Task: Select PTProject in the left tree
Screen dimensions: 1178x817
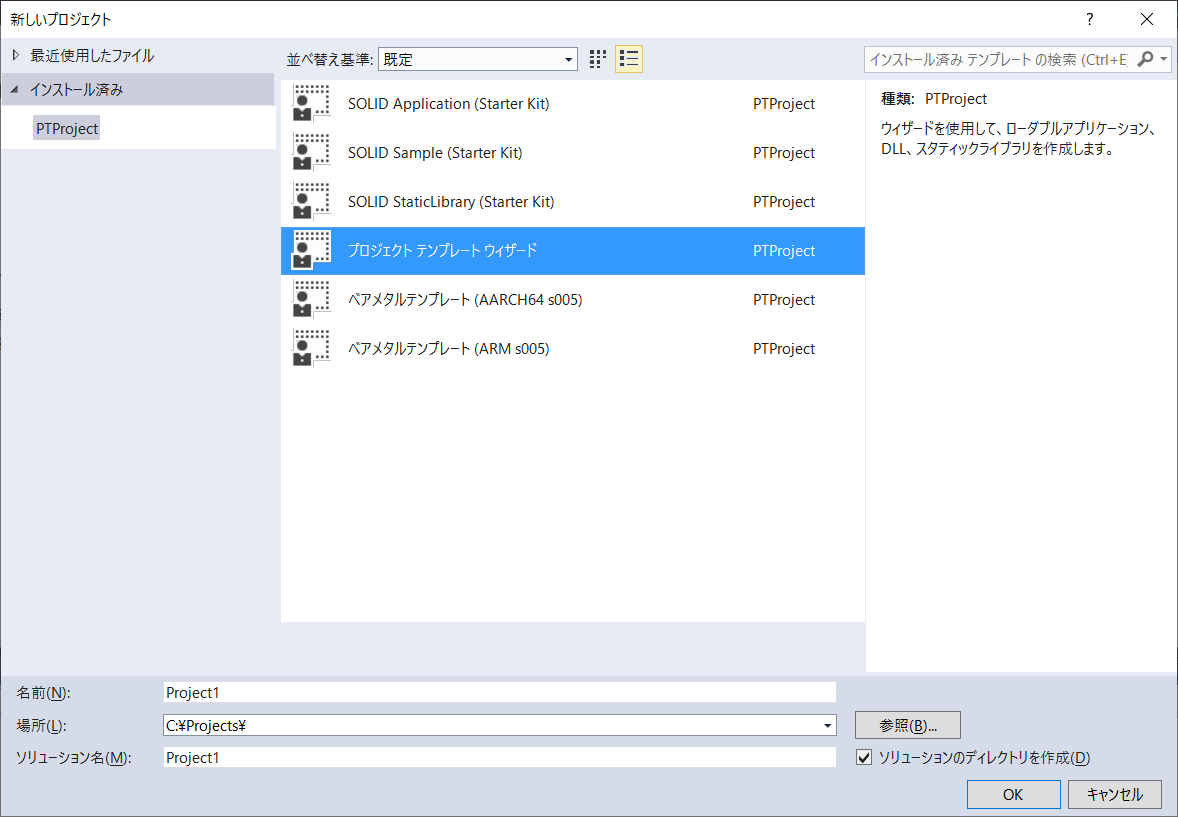Action: [67, 129]
